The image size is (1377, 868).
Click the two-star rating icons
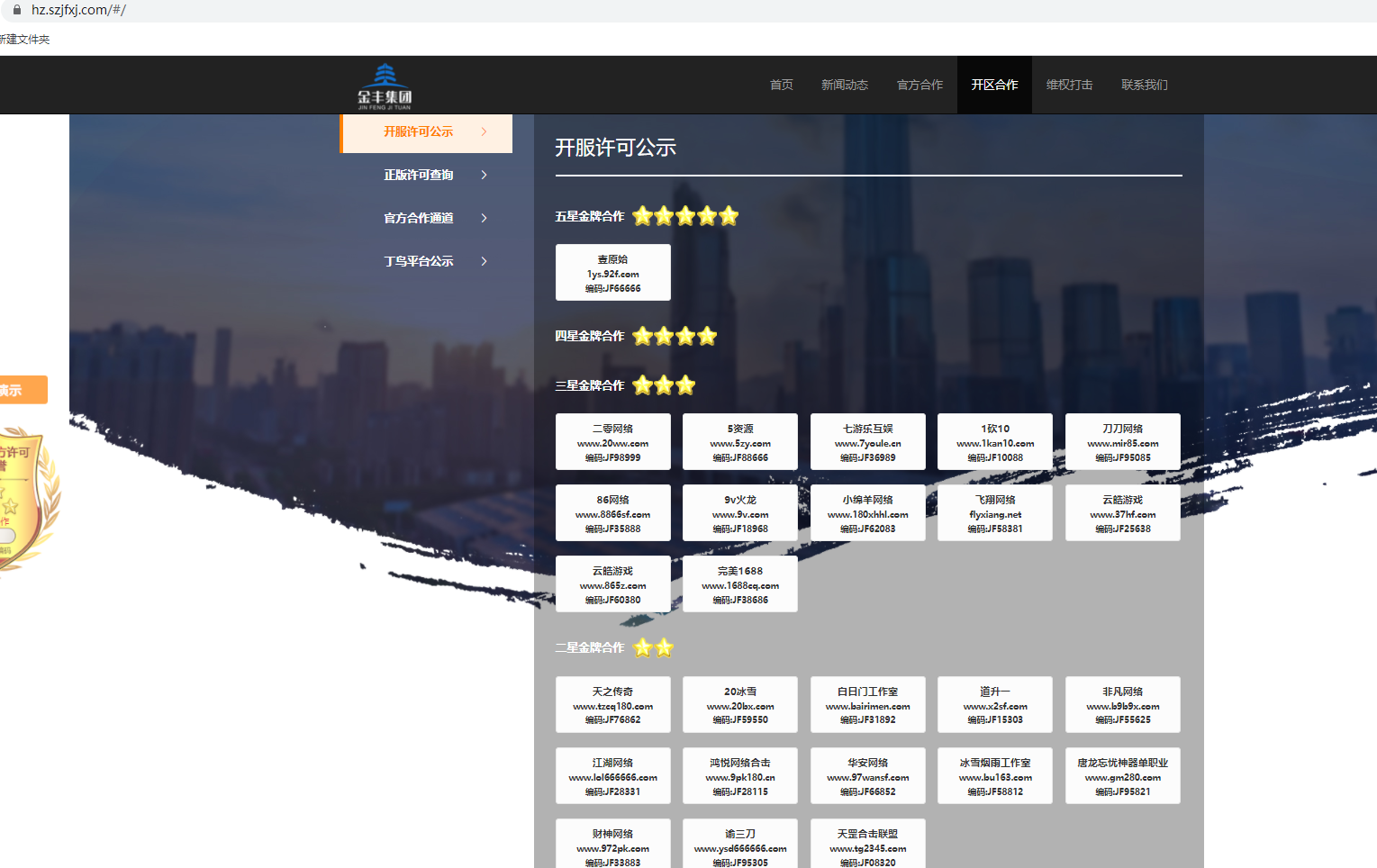pyautogui.click(x=653, y=648)
